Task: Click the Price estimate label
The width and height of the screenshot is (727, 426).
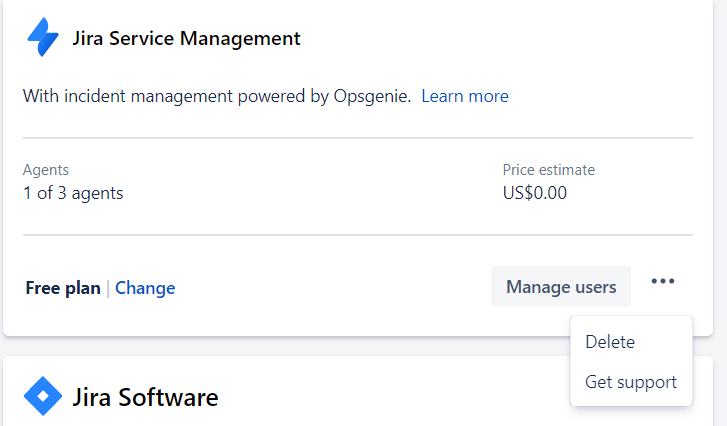Action: click(x=548, y=170)
